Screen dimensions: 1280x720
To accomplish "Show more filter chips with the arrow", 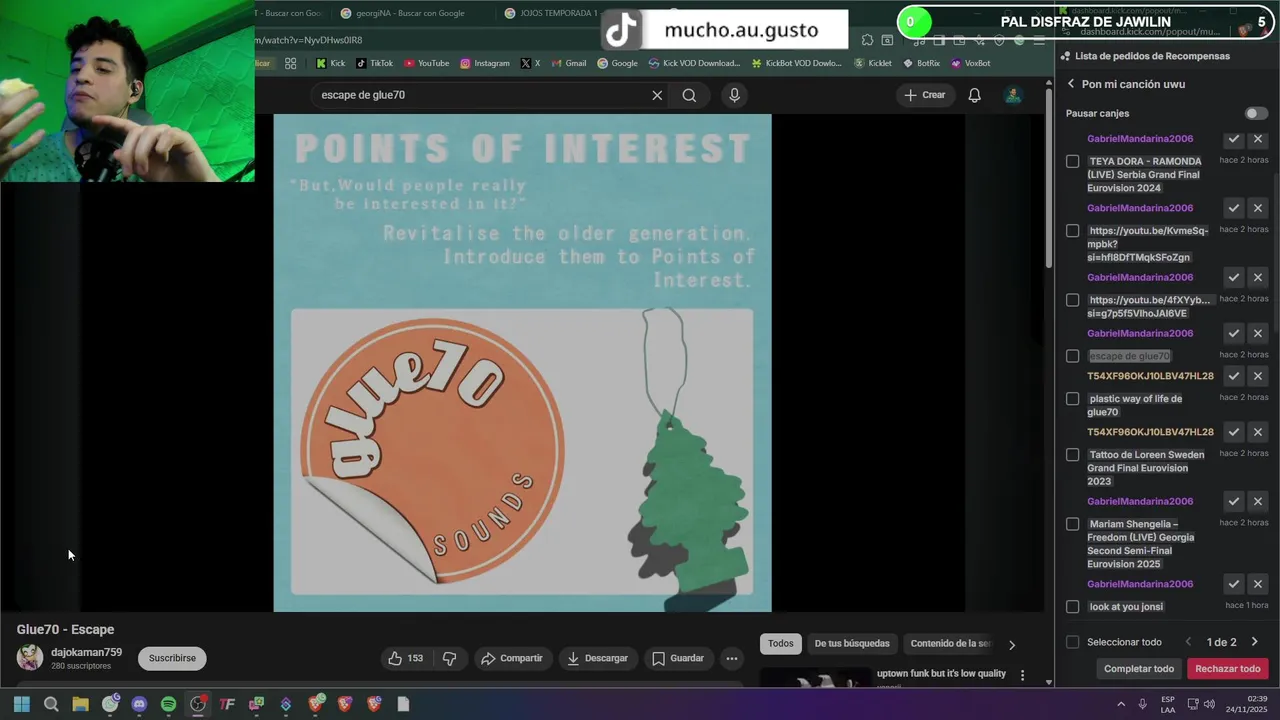I will point(1011,645).
